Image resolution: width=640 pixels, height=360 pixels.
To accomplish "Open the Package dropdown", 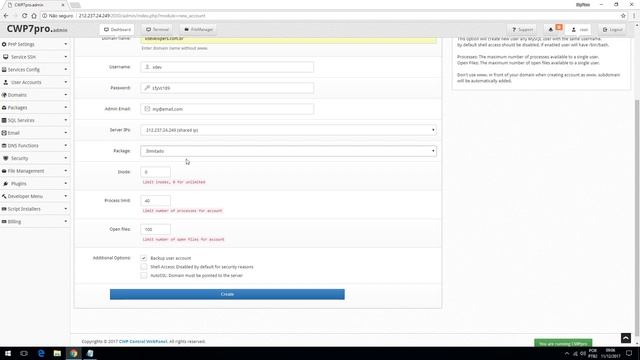I will 288,151.
